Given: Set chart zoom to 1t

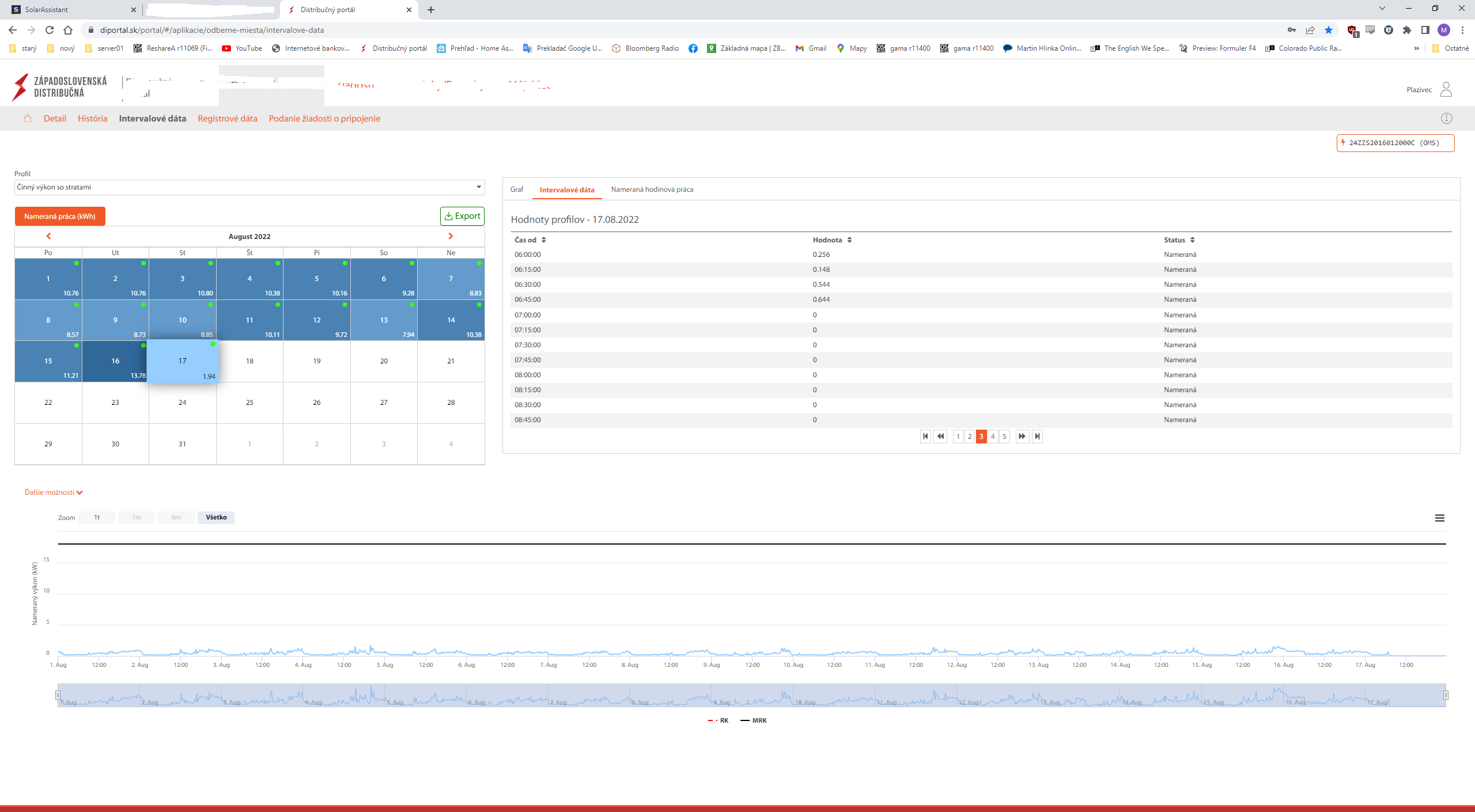Looking at the screenshot, I should point(97,517).
